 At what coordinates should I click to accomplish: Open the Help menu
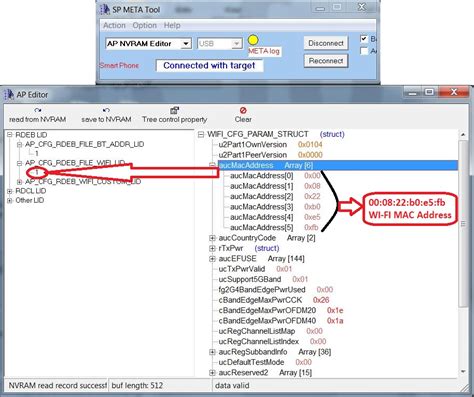coord(172,25)
